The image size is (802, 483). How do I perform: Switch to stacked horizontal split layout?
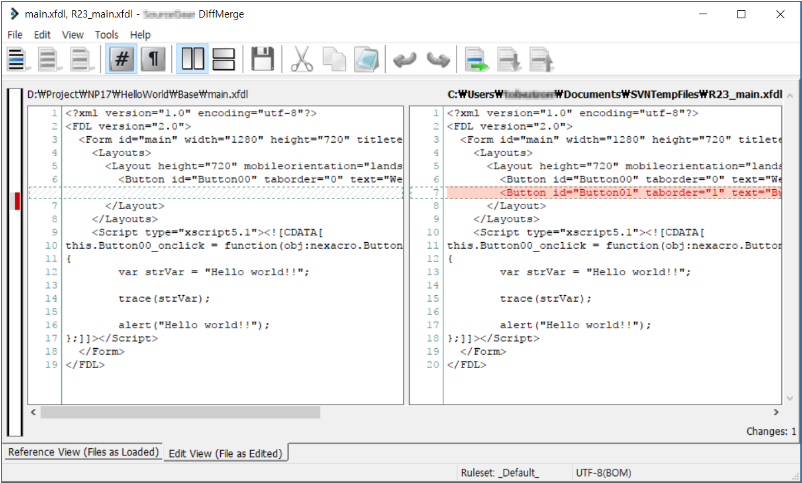(224, 60)
